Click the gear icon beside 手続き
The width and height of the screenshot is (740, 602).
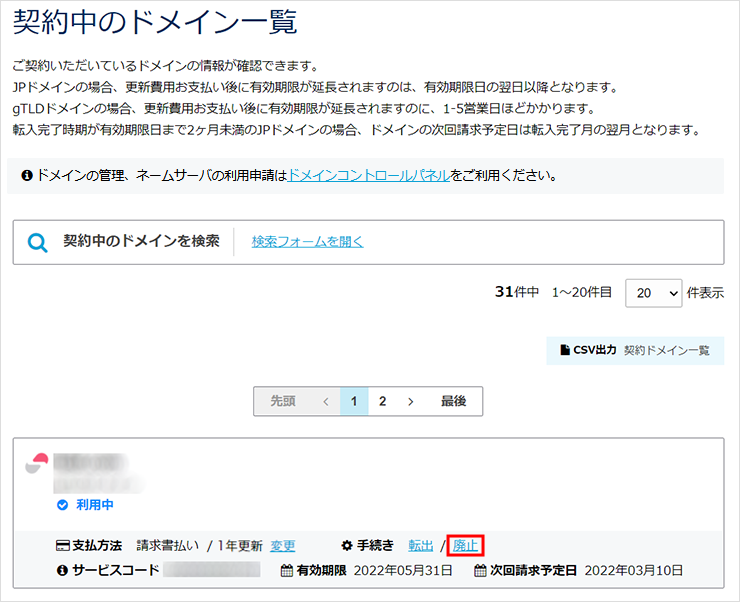[x=347, y=546]
